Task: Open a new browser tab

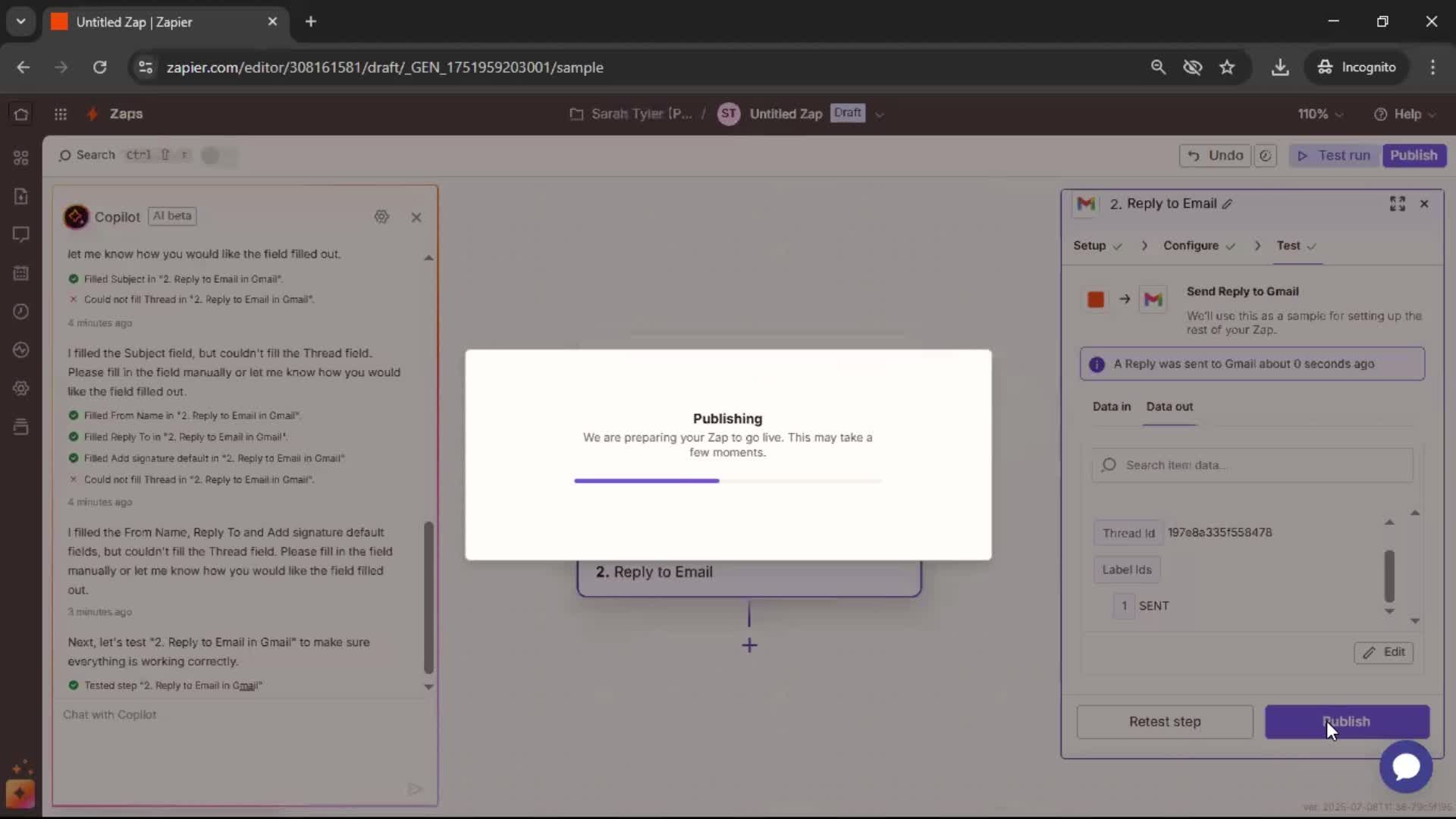Action: pyautogui.click(x=311, y=21)
